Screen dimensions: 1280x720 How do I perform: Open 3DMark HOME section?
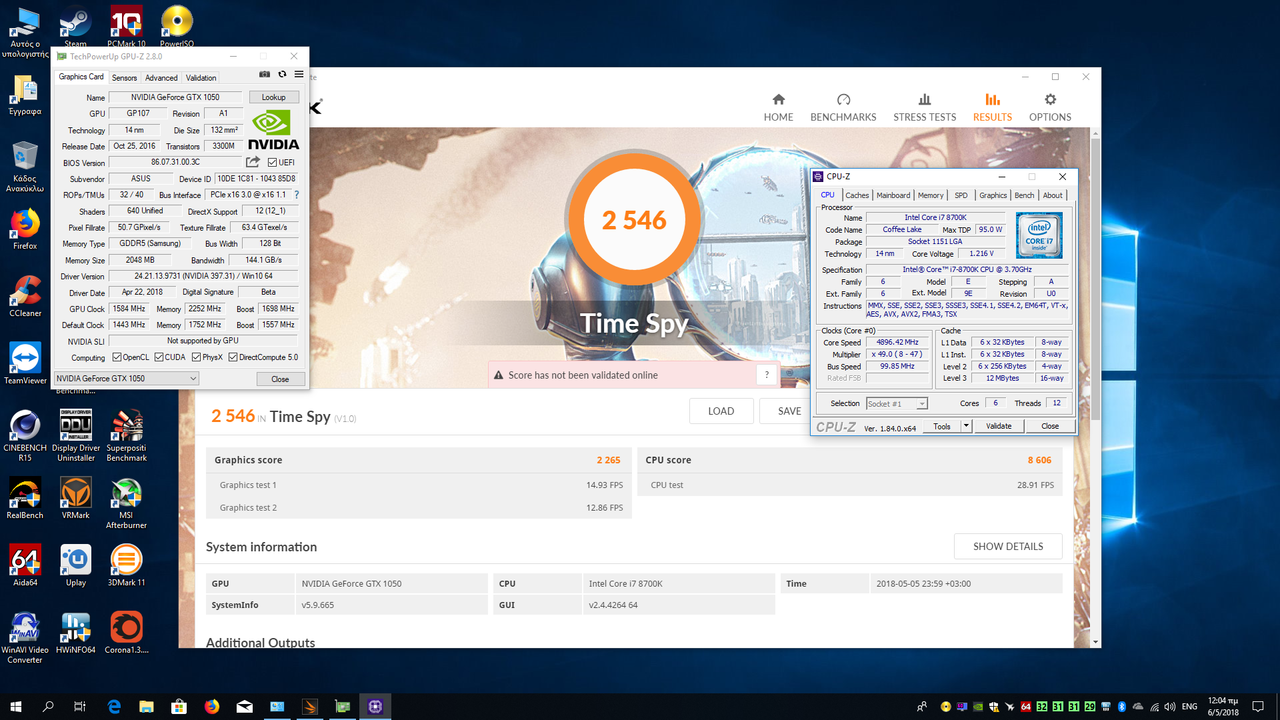(778, 108)
